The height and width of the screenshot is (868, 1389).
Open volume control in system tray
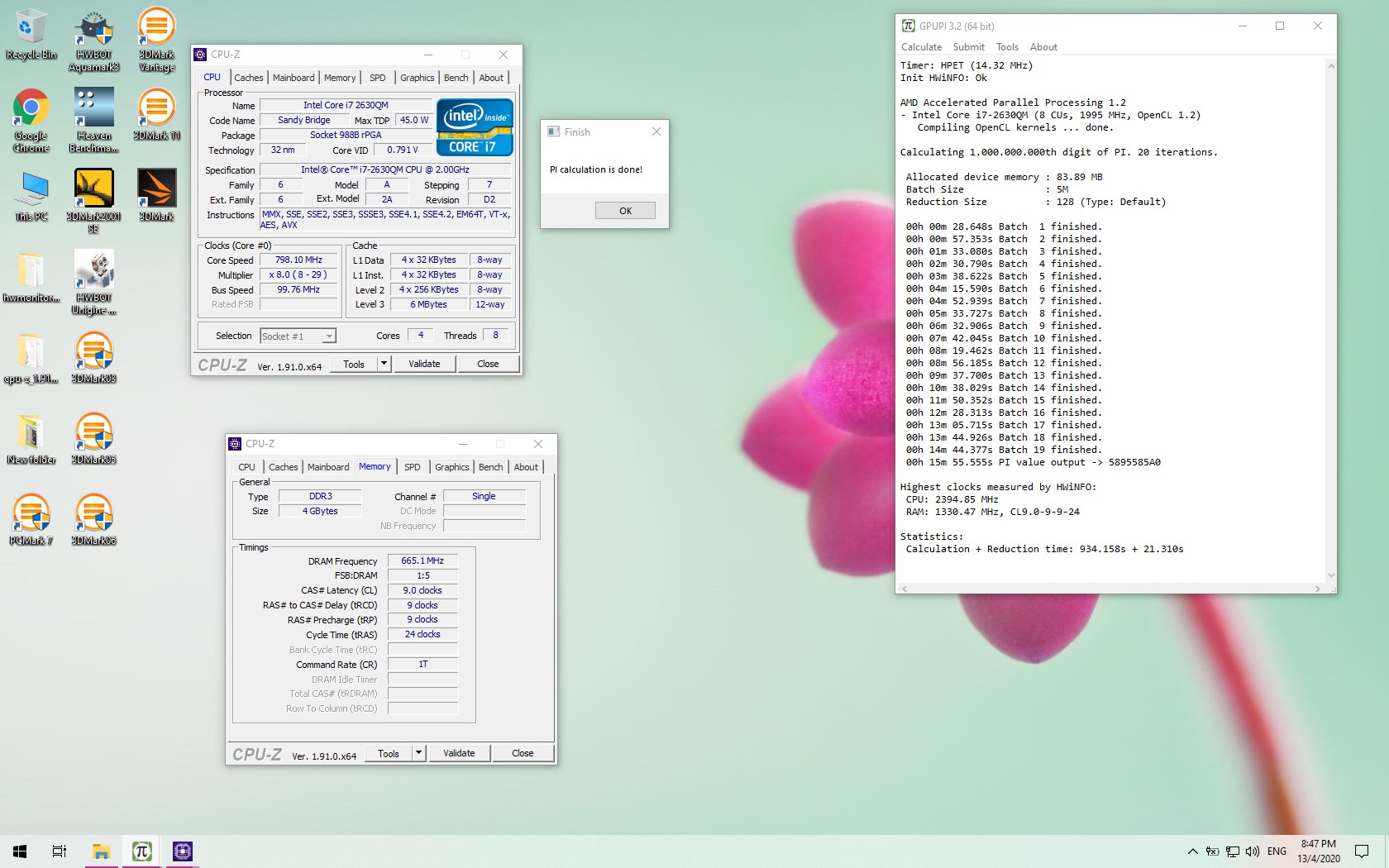pyautogui.click(x=1252, y=851)
